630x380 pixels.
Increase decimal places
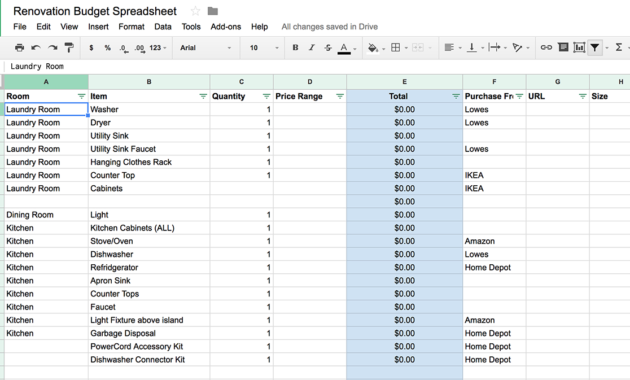[139, 48]
